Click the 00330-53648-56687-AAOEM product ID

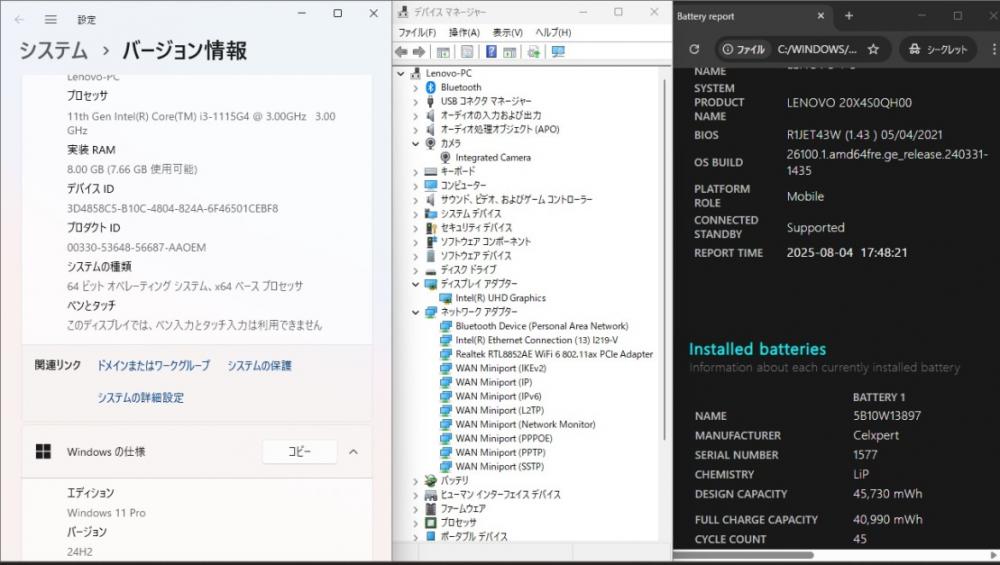coord(136,247)
